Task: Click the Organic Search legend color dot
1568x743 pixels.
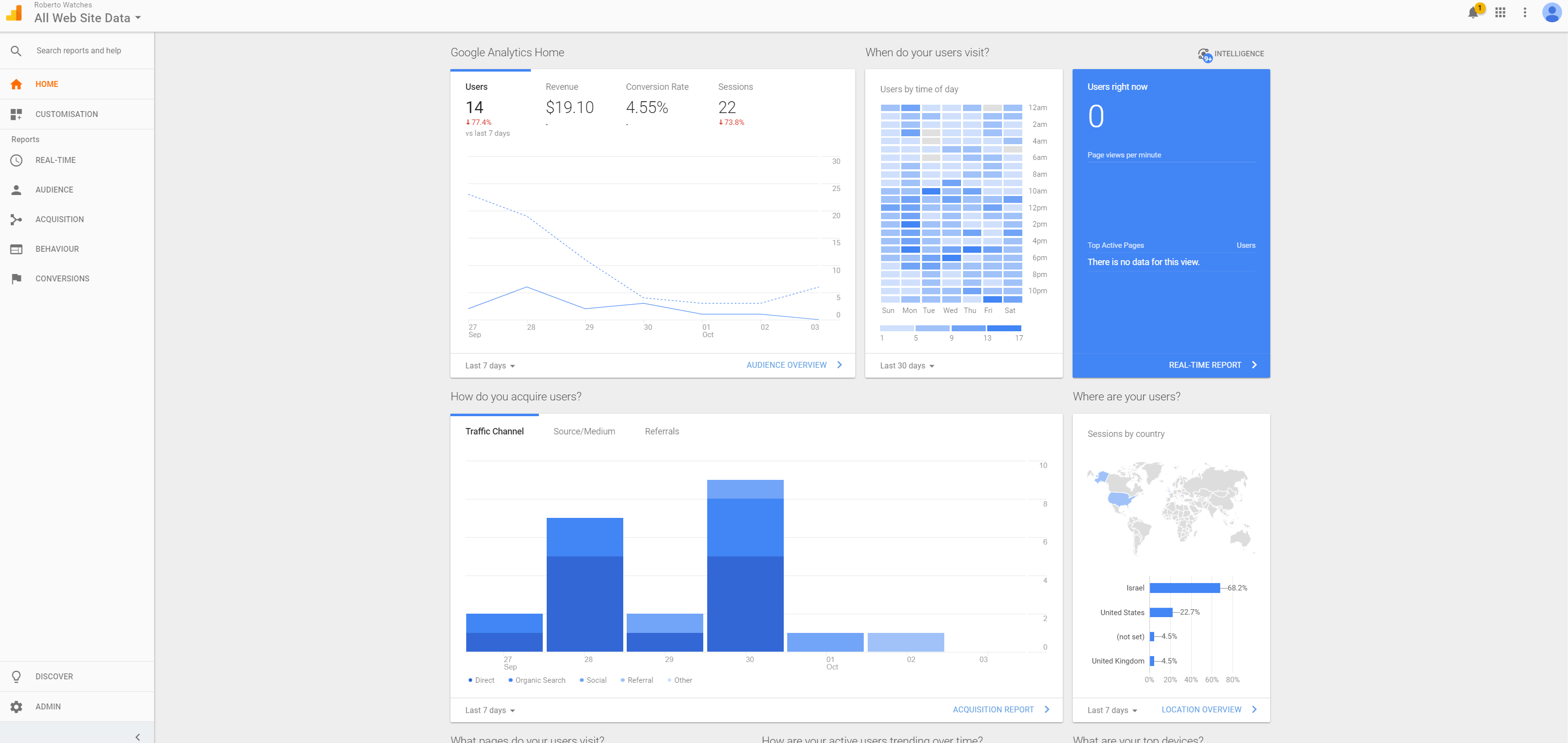Action: coord(511,680)
